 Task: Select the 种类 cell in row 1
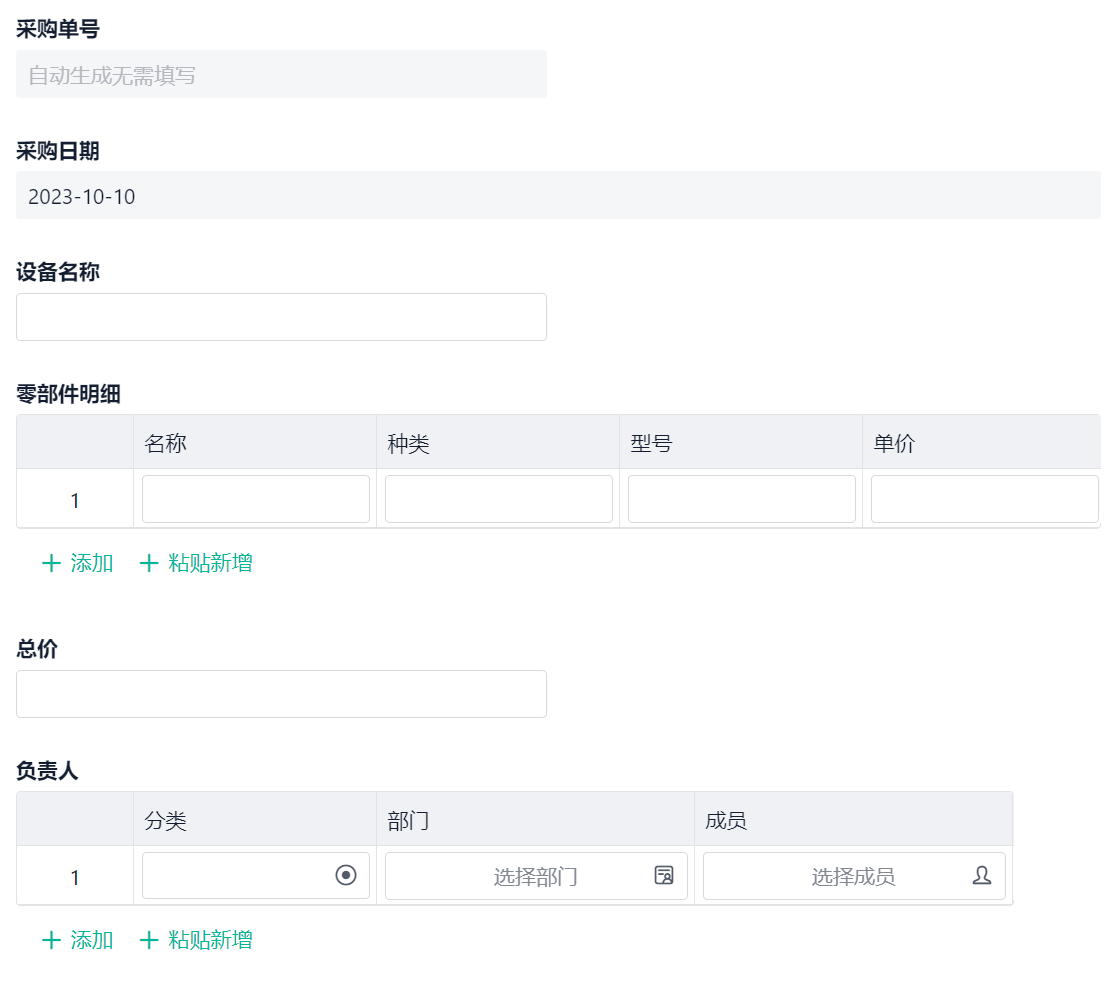[499, 499]
